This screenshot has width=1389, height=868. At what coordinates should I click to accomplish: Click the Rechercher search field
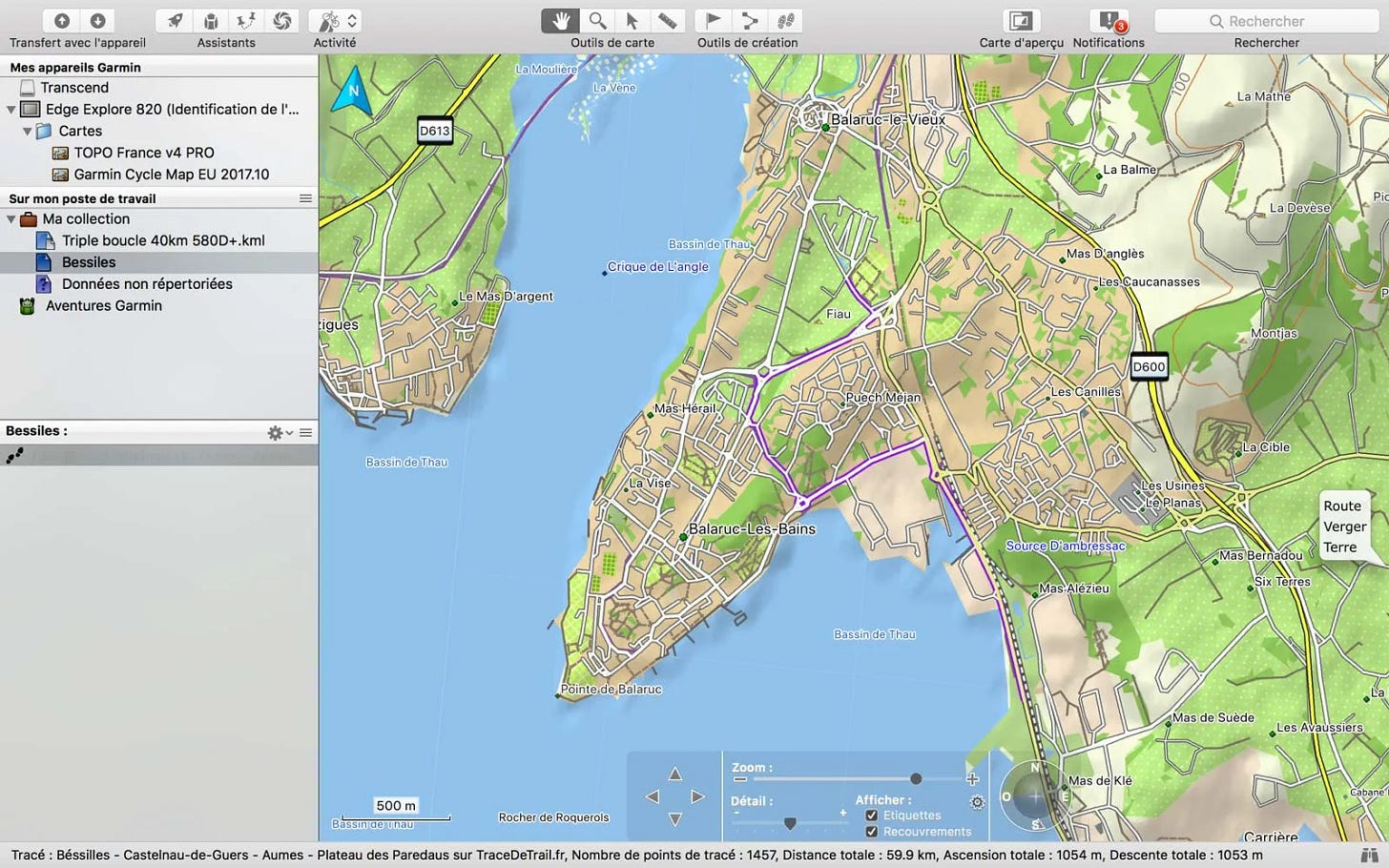(x=1267, y=20)
